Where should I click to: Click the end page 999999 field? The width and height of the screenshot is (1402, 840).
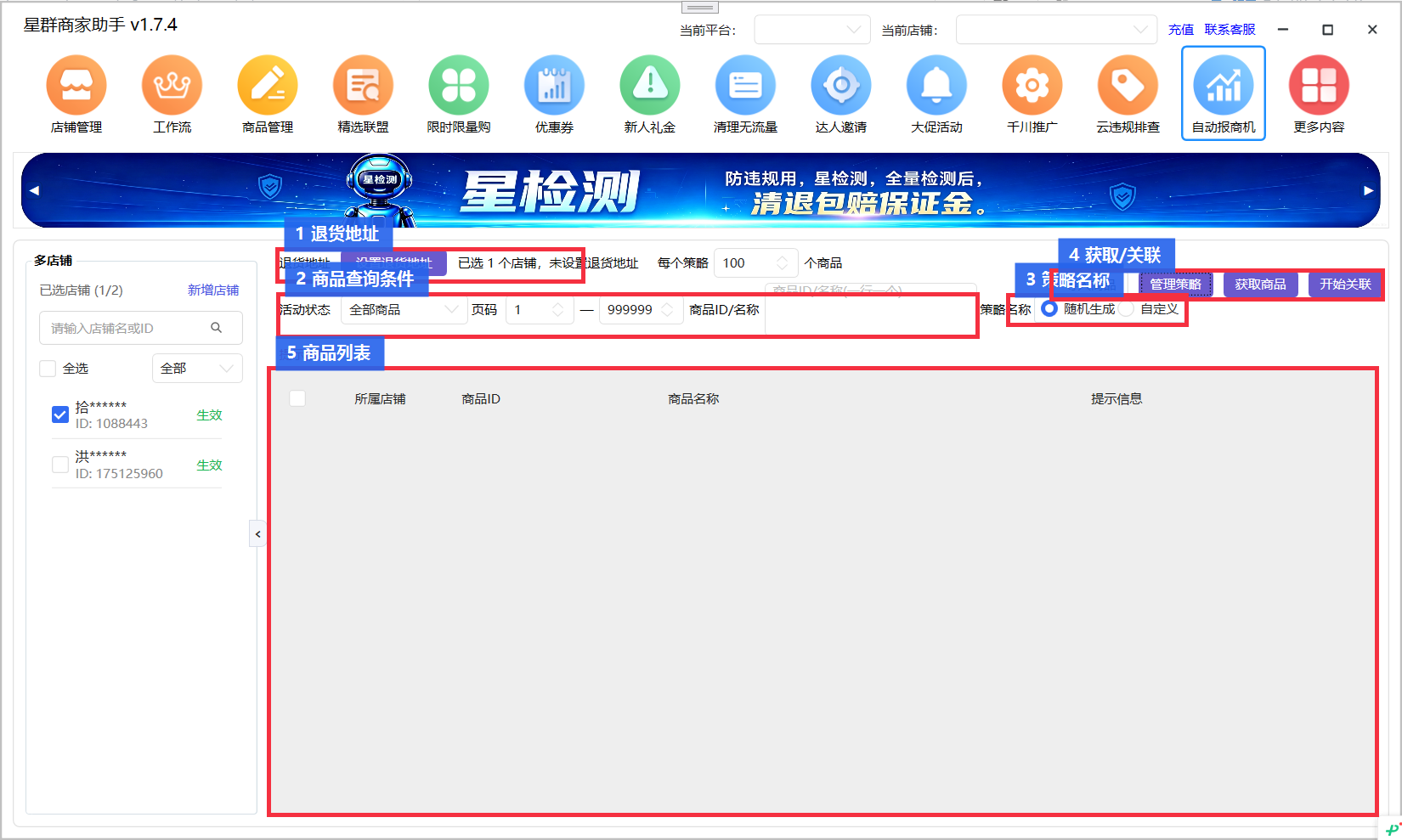tap(642, 310)
